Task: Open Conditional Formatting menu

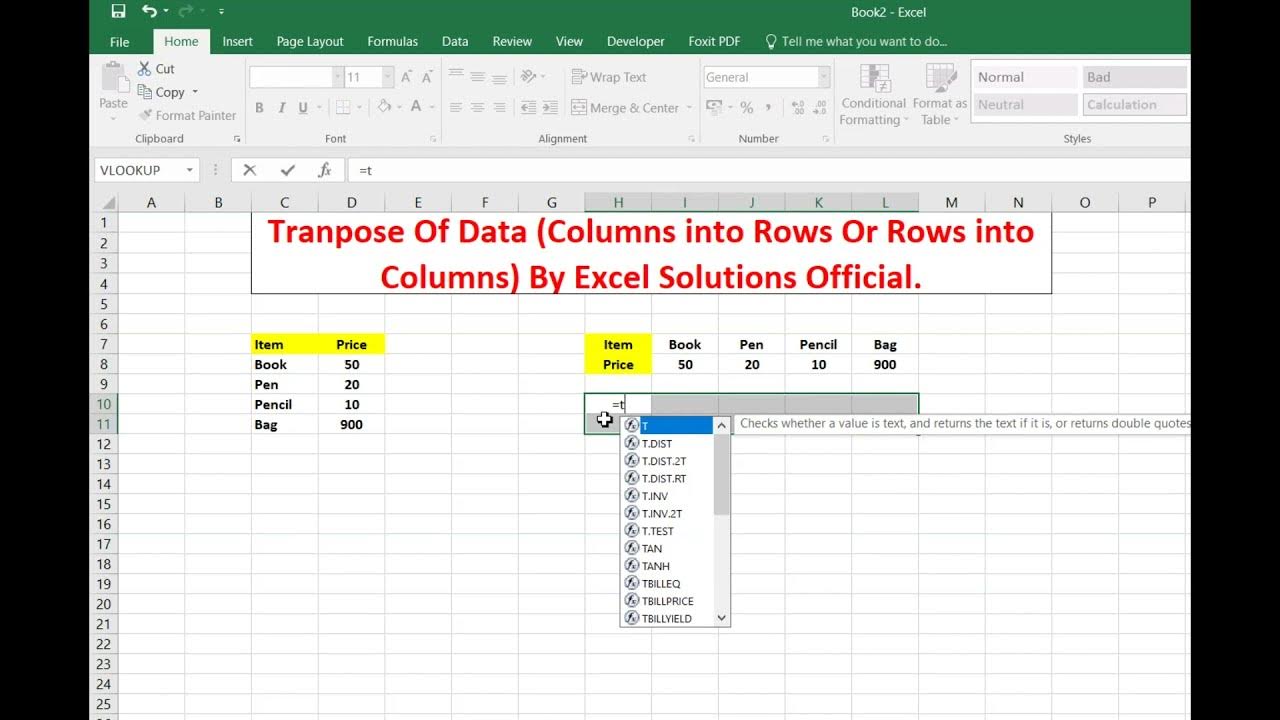Action: (874, 96)
